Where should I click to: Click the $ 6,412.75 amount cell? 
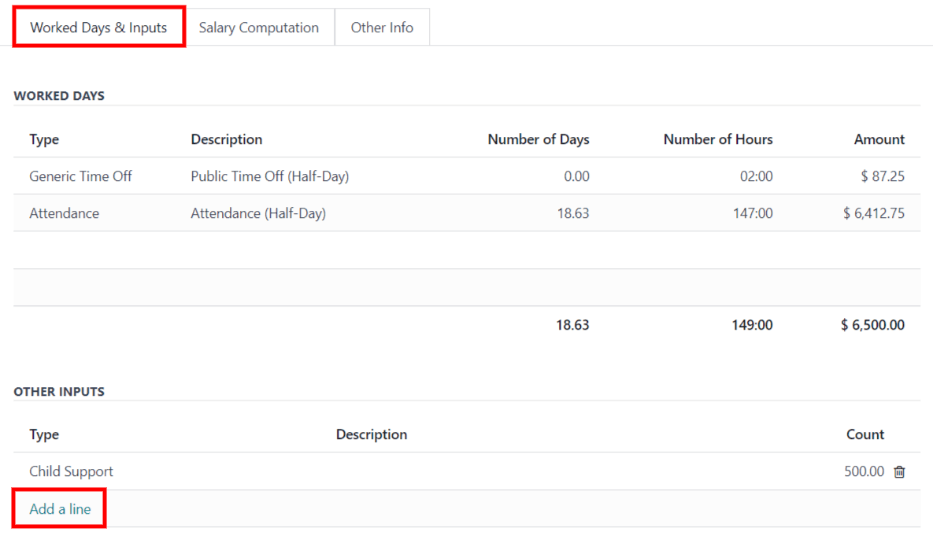(x=872, y=213)
